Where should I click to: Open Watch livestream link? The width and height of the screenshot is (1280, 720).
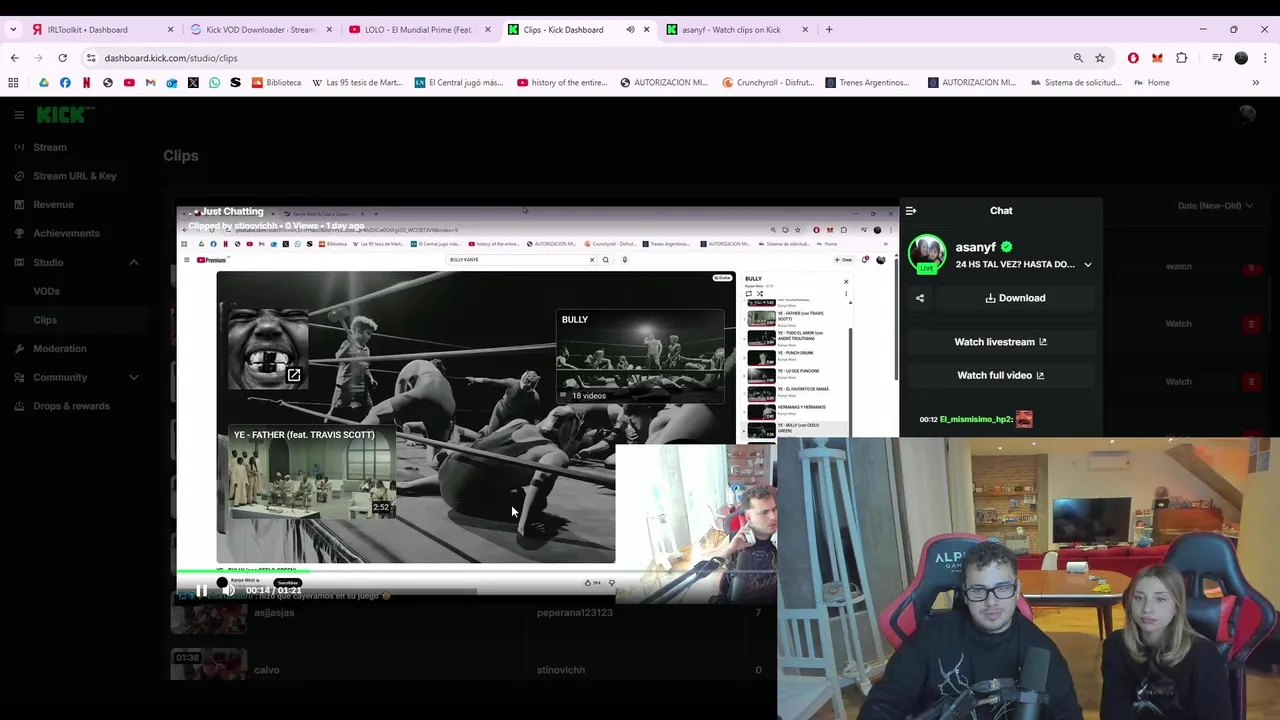point(1000,342)
